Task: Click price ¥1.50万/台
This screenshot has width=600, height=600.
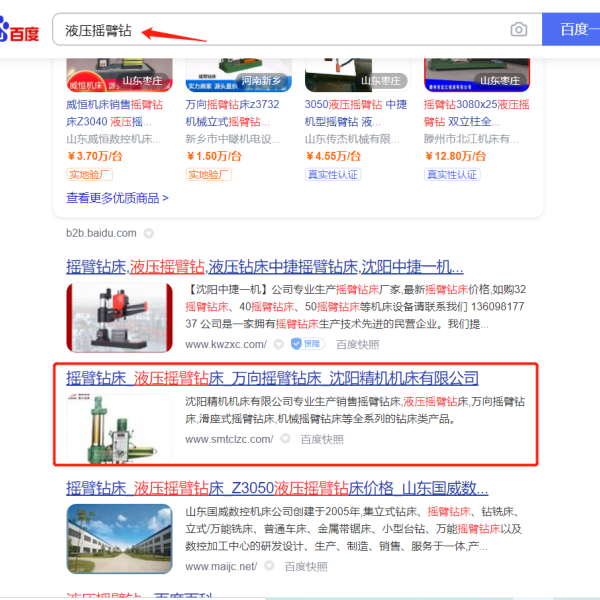Action: tap(214, 156)
